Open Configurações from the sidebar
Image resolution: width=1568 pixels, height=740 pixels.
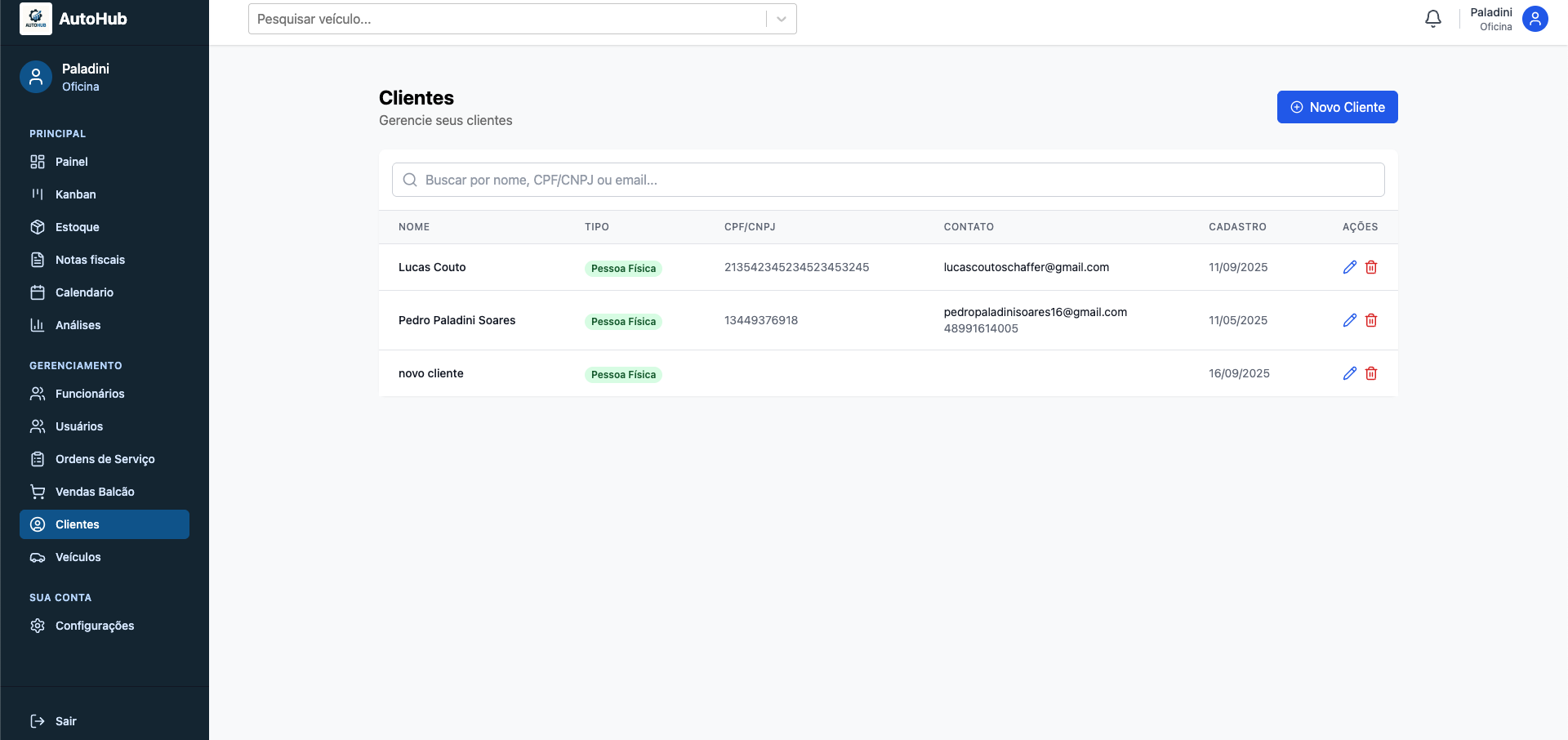click(95, 626)
